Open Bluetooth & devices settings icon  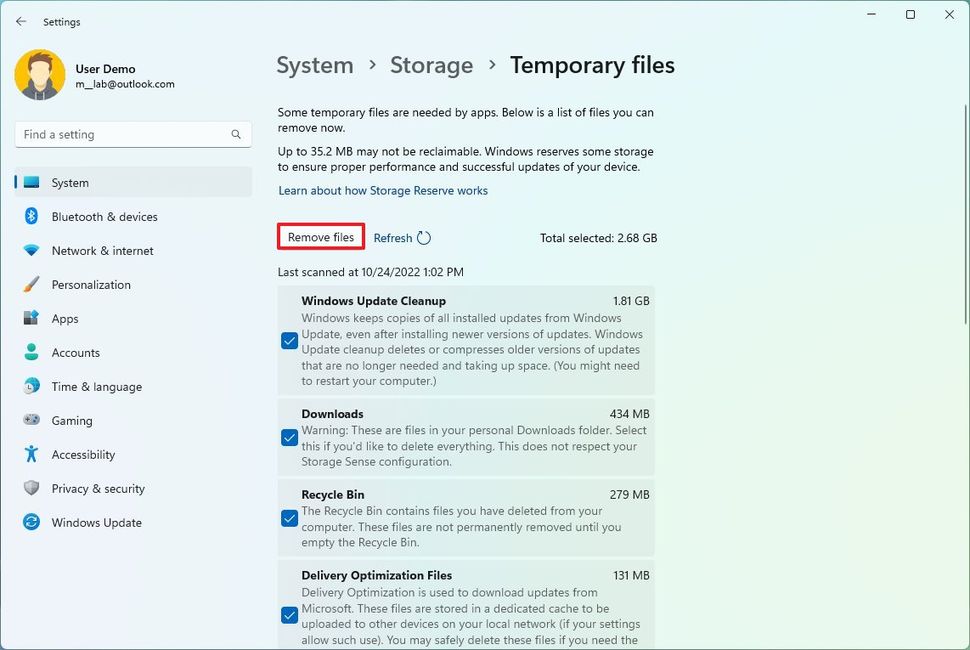31,216
